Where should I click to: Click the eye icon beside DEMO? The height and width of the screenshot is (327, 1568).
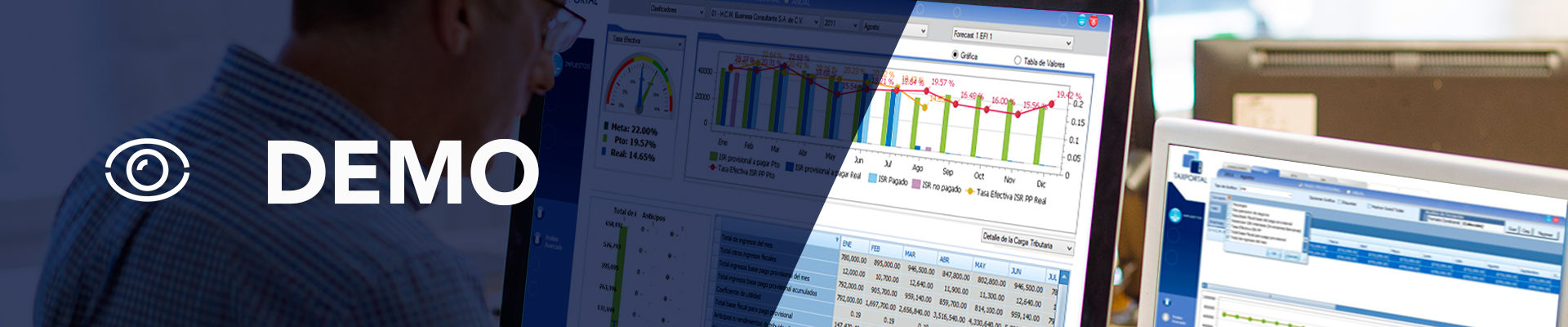click(148, 170)
